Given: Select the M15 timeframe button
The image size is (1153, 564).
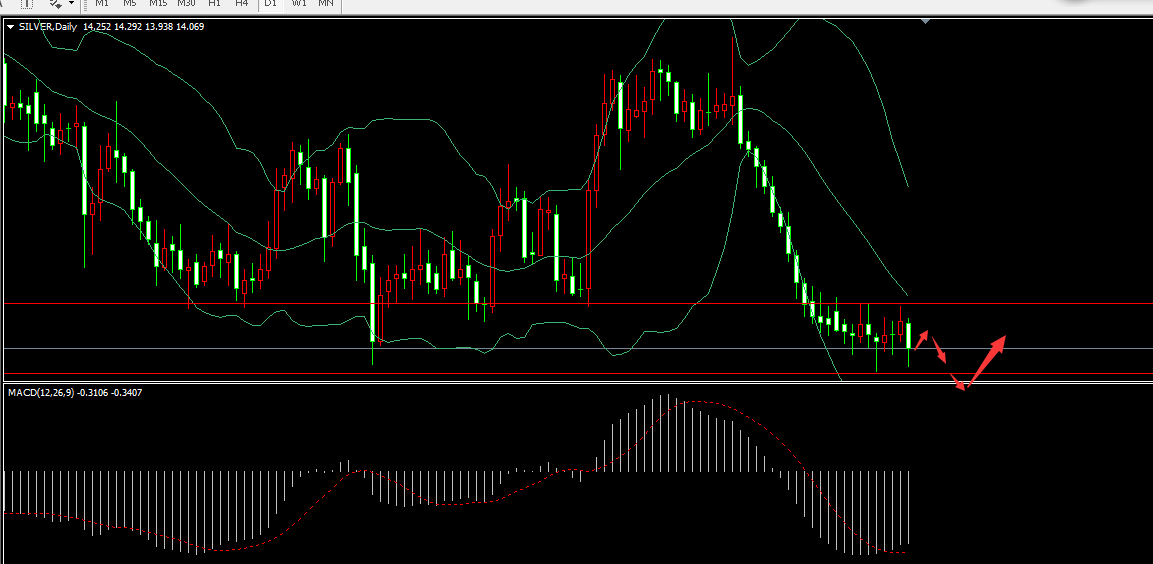Looking at the screenshot, I should tap(158, 4).
